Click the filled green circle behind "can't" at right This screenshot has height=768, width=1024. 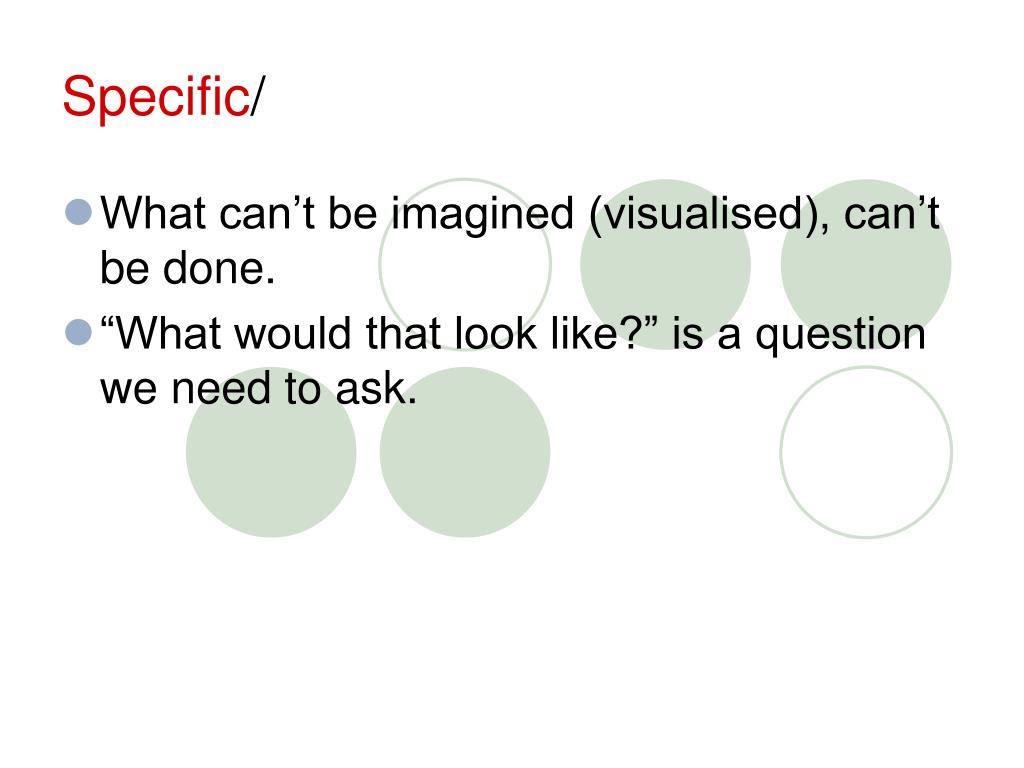866,264
